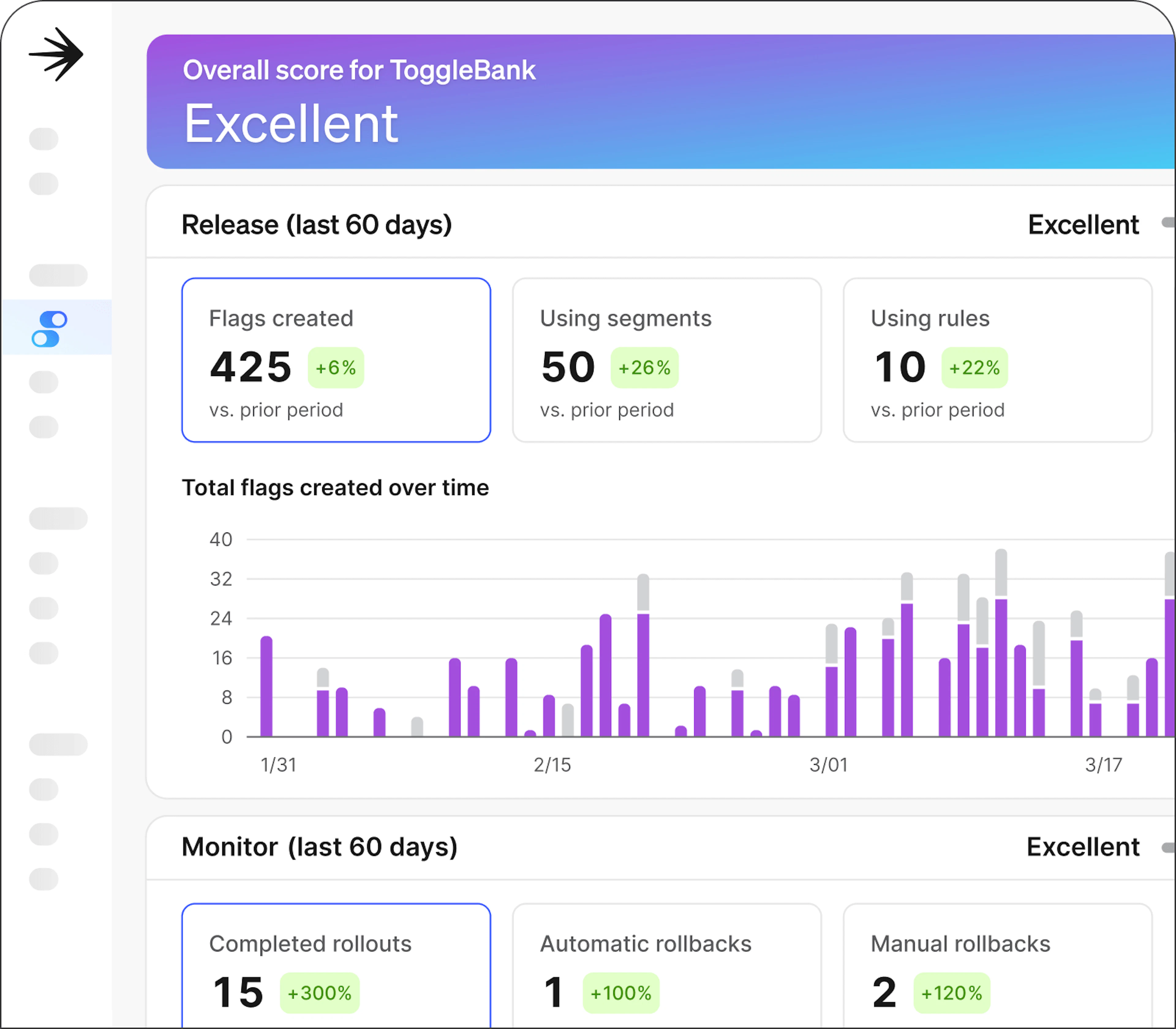
Task: Select the Completed rollouts card
Action: pos(336,965)
